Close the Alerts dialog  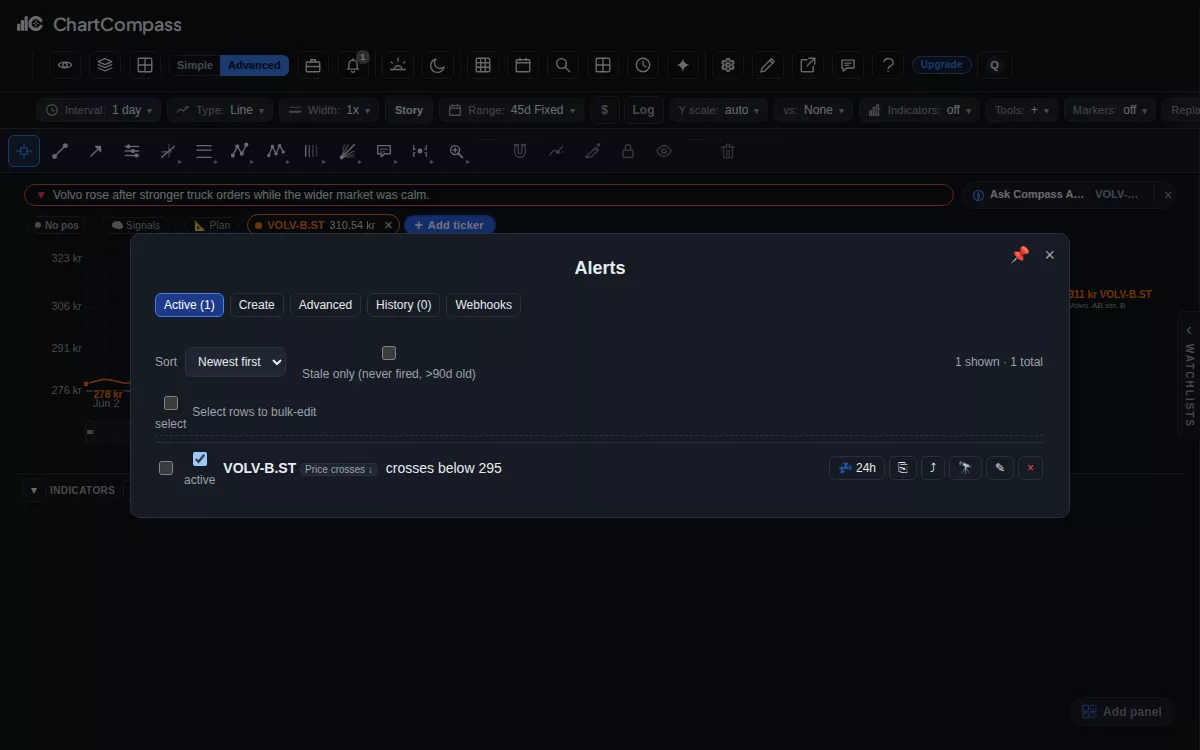(x=1050, y=255)
